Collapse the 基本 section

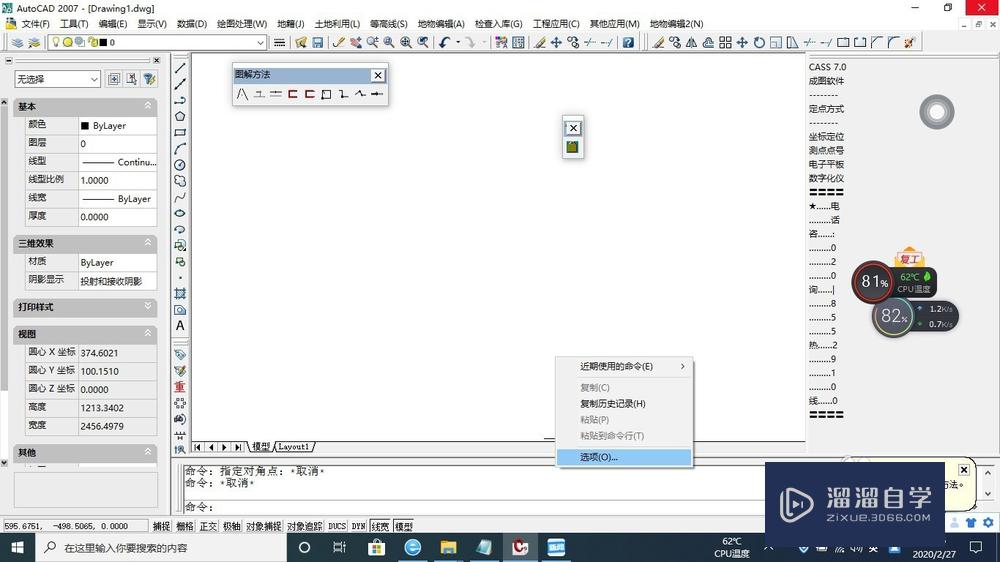(148, 106)
